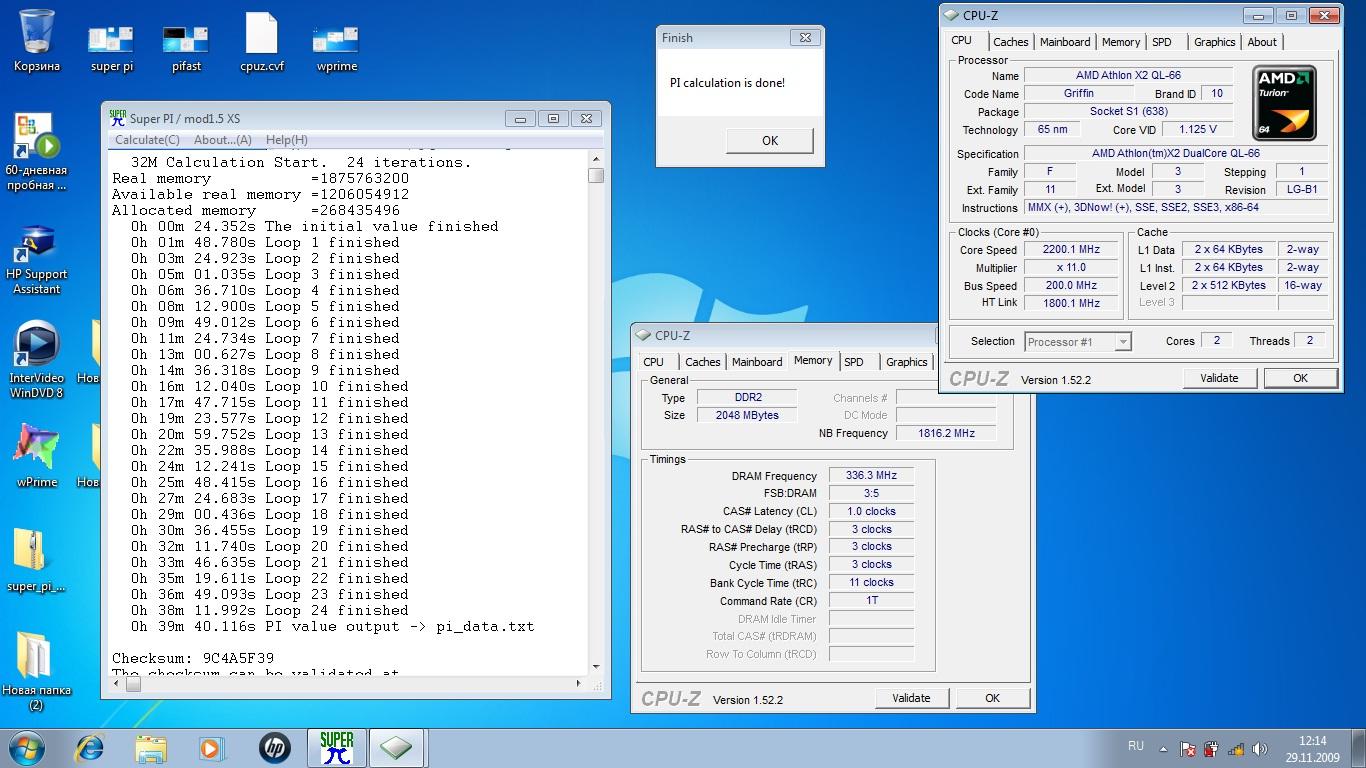Open the cpuz.cvf file on desktop

262,43
